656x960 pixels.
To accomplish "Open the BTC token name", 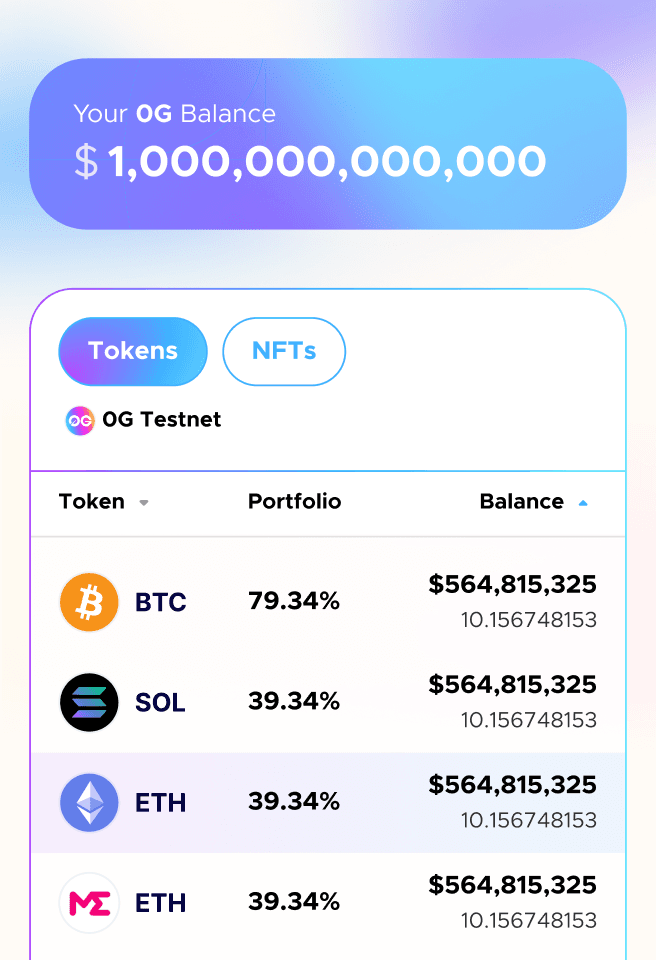I will coord(161,603).
